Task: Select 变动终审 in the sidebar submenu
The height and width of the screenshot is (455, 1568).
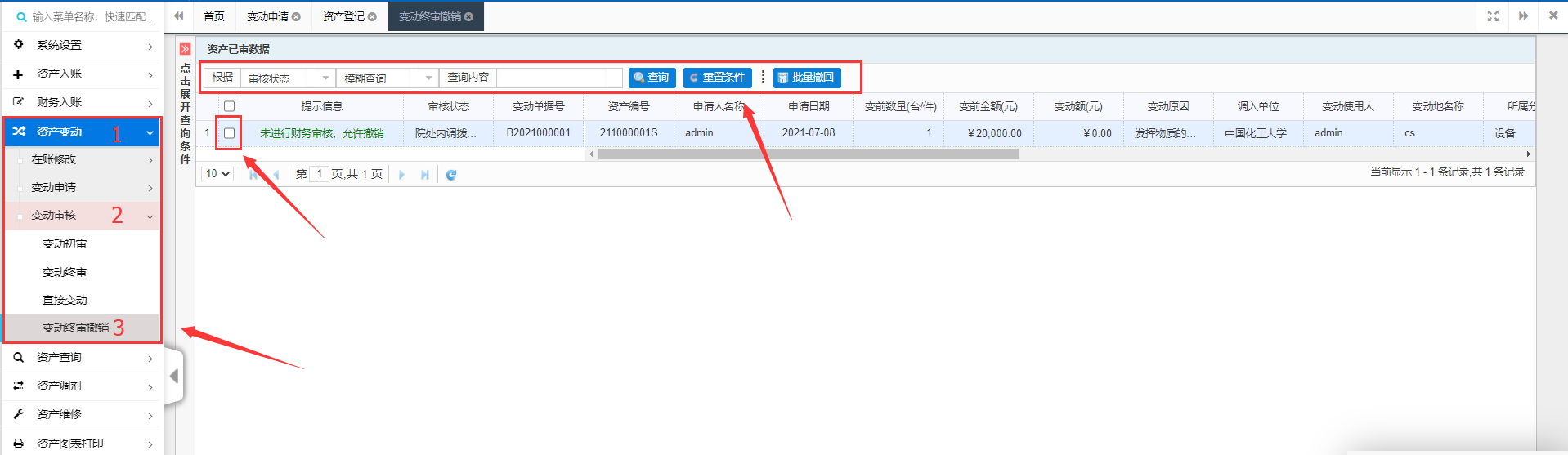Action: pos(65,272)
